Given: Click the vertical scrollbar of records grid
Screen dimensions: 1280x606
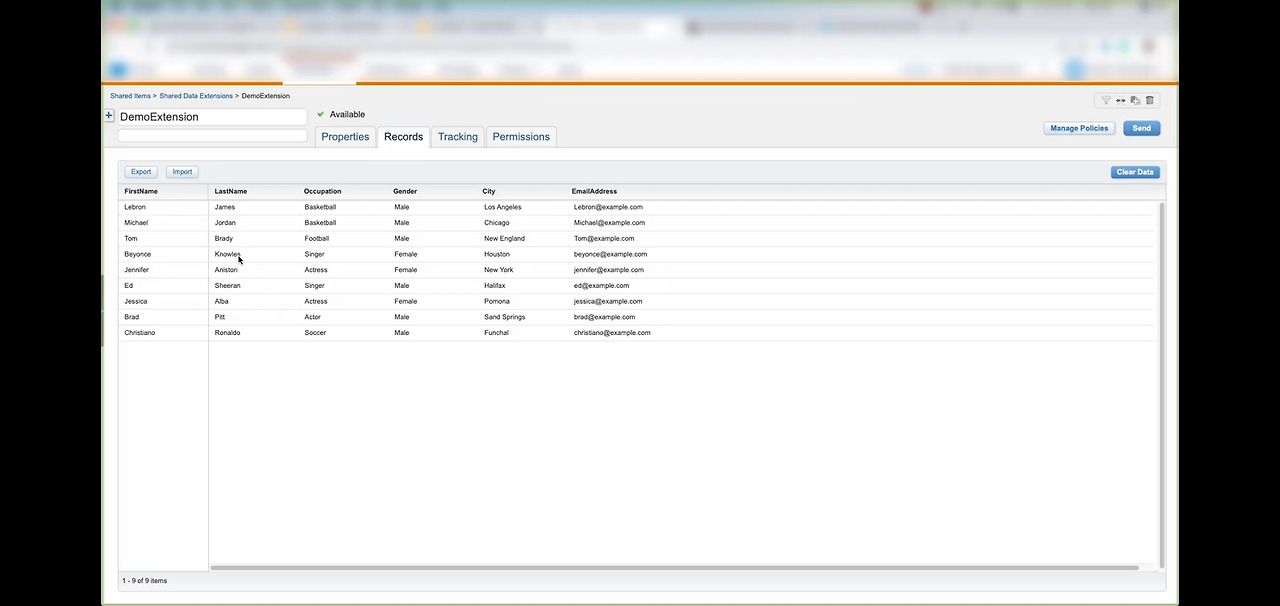Looking at the screenshot, I should pyautogui.click(x=1162, y=383).
